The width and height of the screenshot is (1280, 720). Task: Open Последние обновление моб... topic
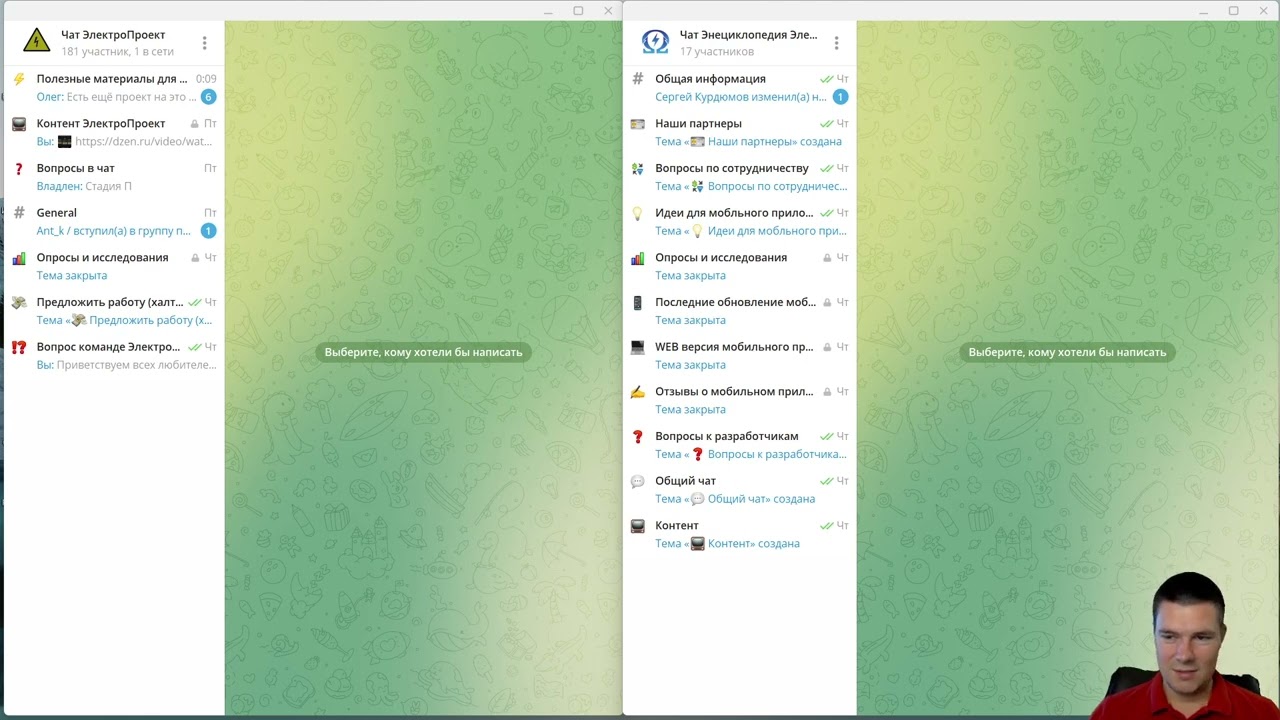tap(739, 311)
